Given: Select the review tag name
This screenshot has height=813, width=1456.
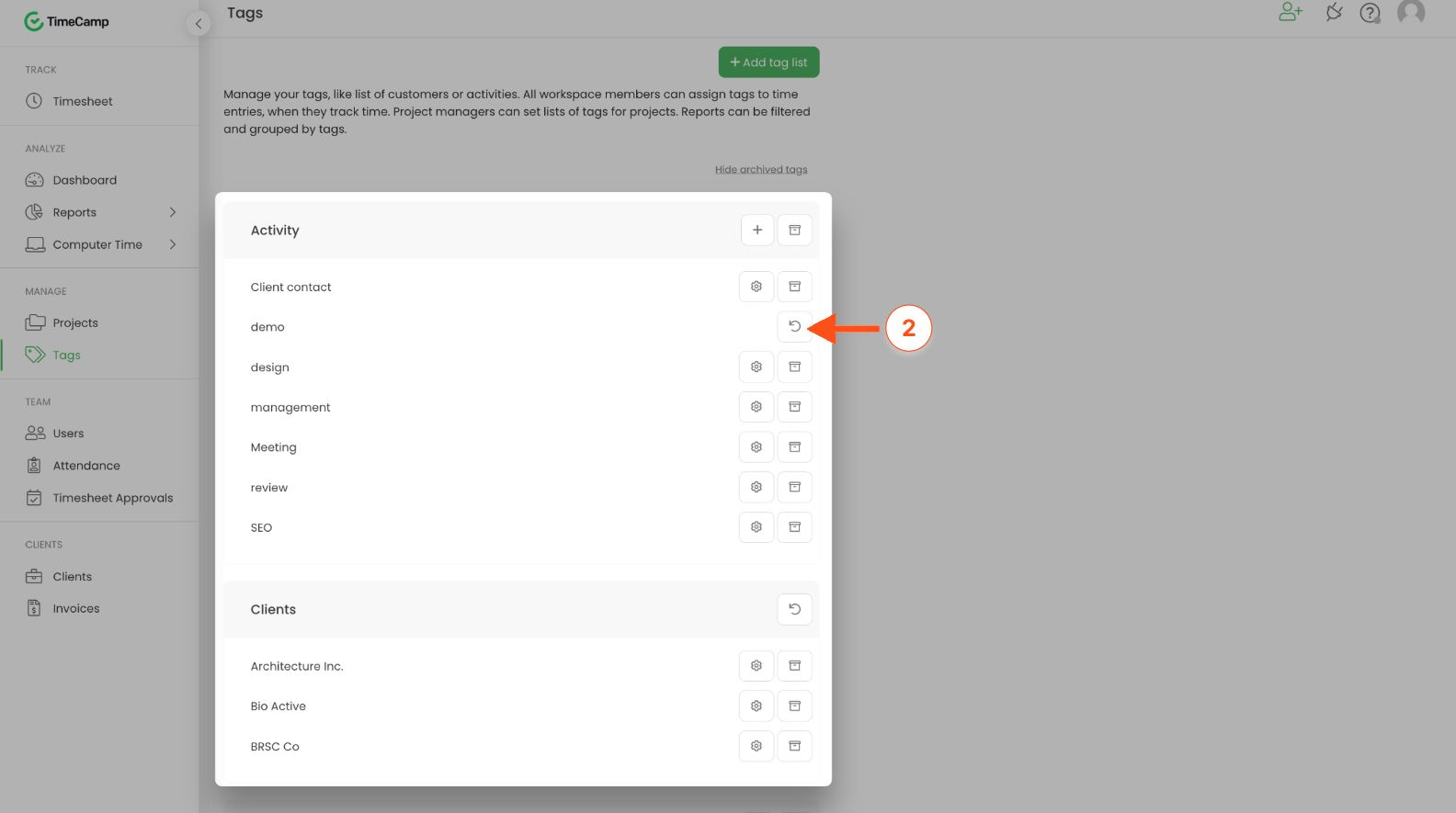Looking at the screenshot, I should 269,488.
